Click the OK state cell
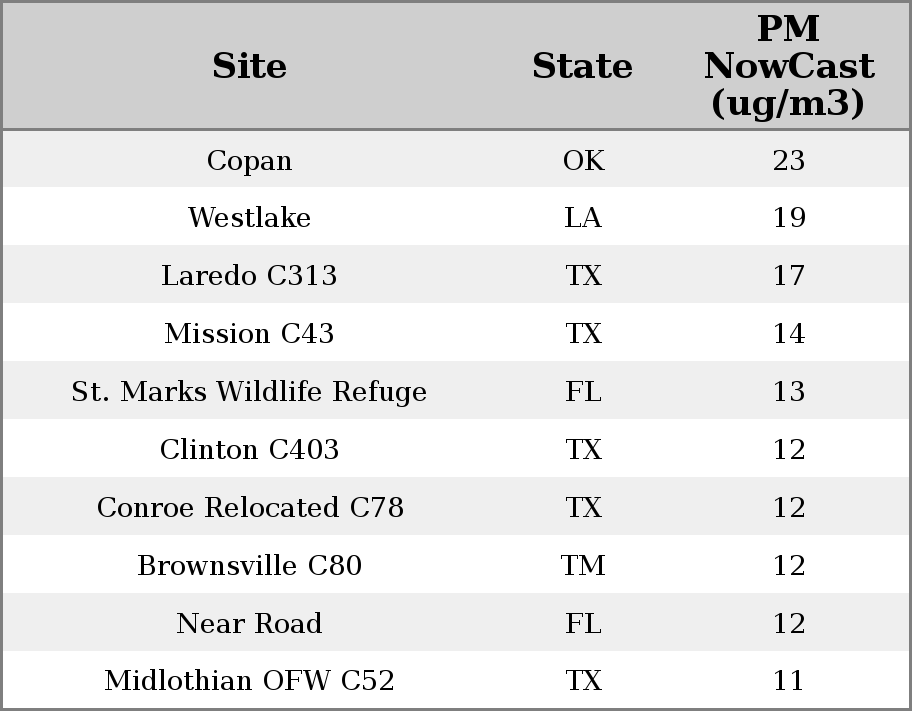Viewport: 912px width, 711px height. click(x=583, y=160)
